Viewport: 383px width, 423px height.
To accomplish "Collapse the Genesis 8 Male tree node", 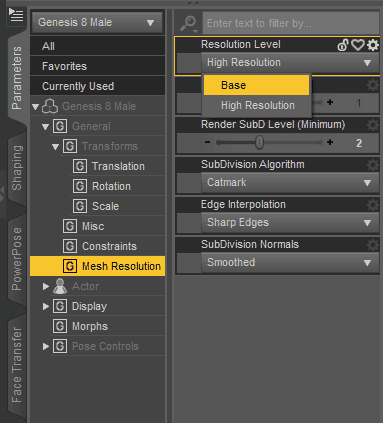I will click(x=36, y=107).
